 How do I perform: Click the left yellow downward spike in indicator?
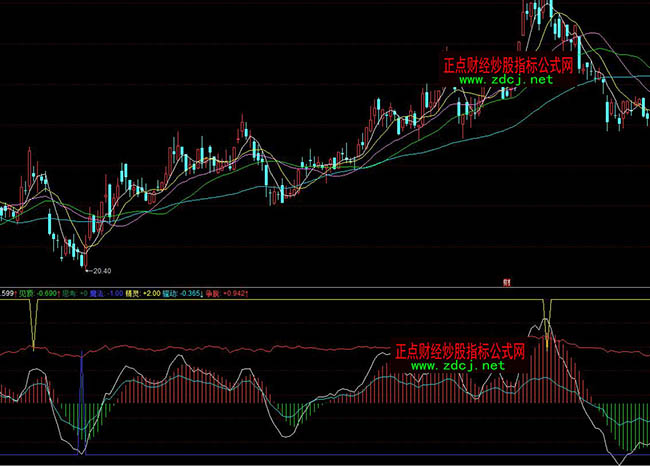(34, 325)
